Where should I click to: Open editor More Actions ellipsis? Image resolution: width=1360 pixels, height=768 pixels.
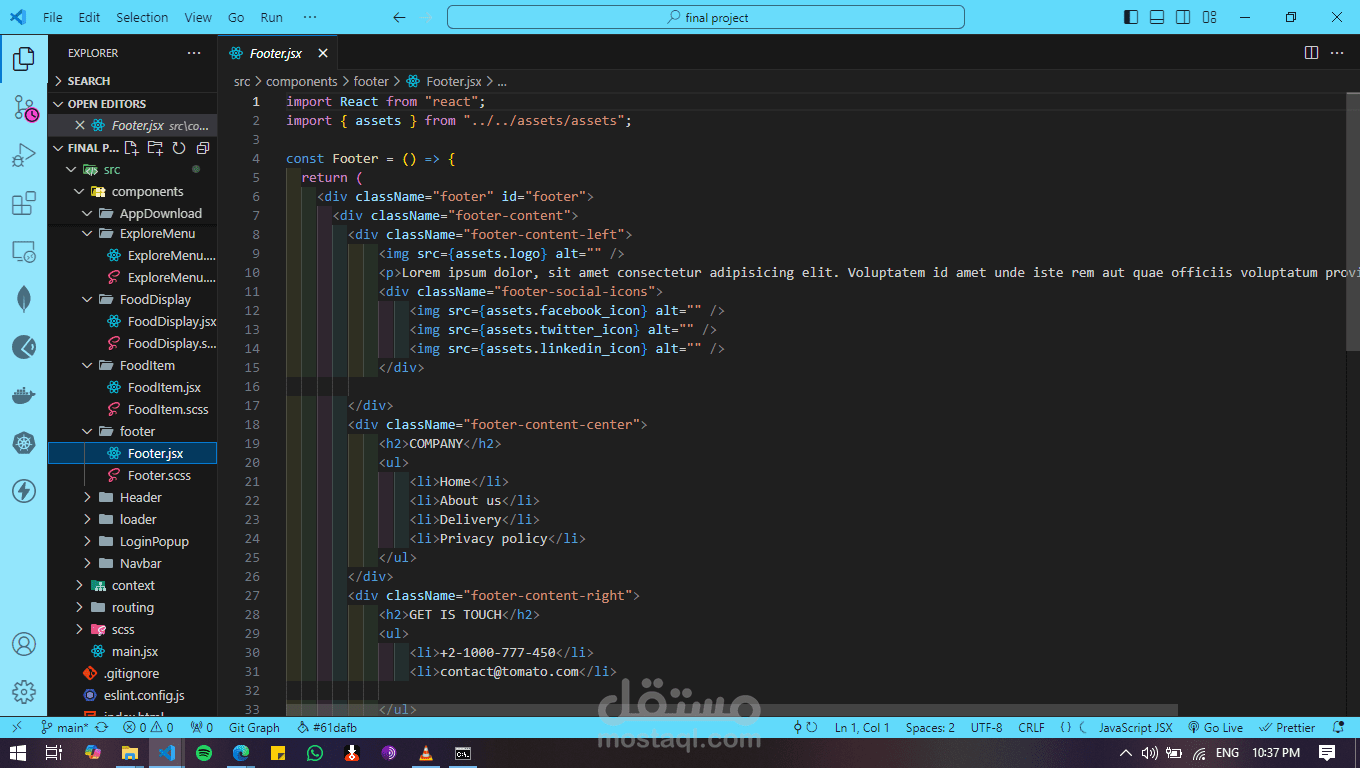[1337, 53]
